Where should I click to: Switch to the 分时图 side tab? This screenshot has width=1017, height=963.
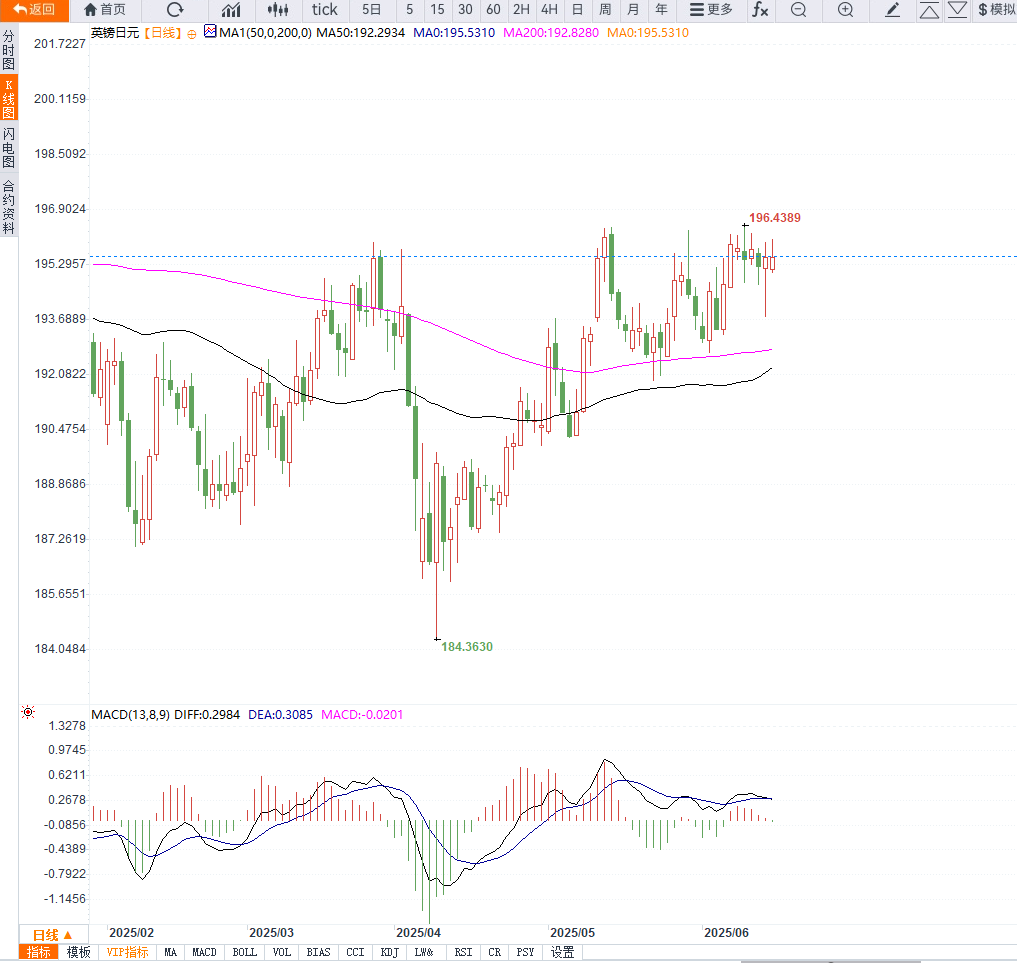(9, 49)
